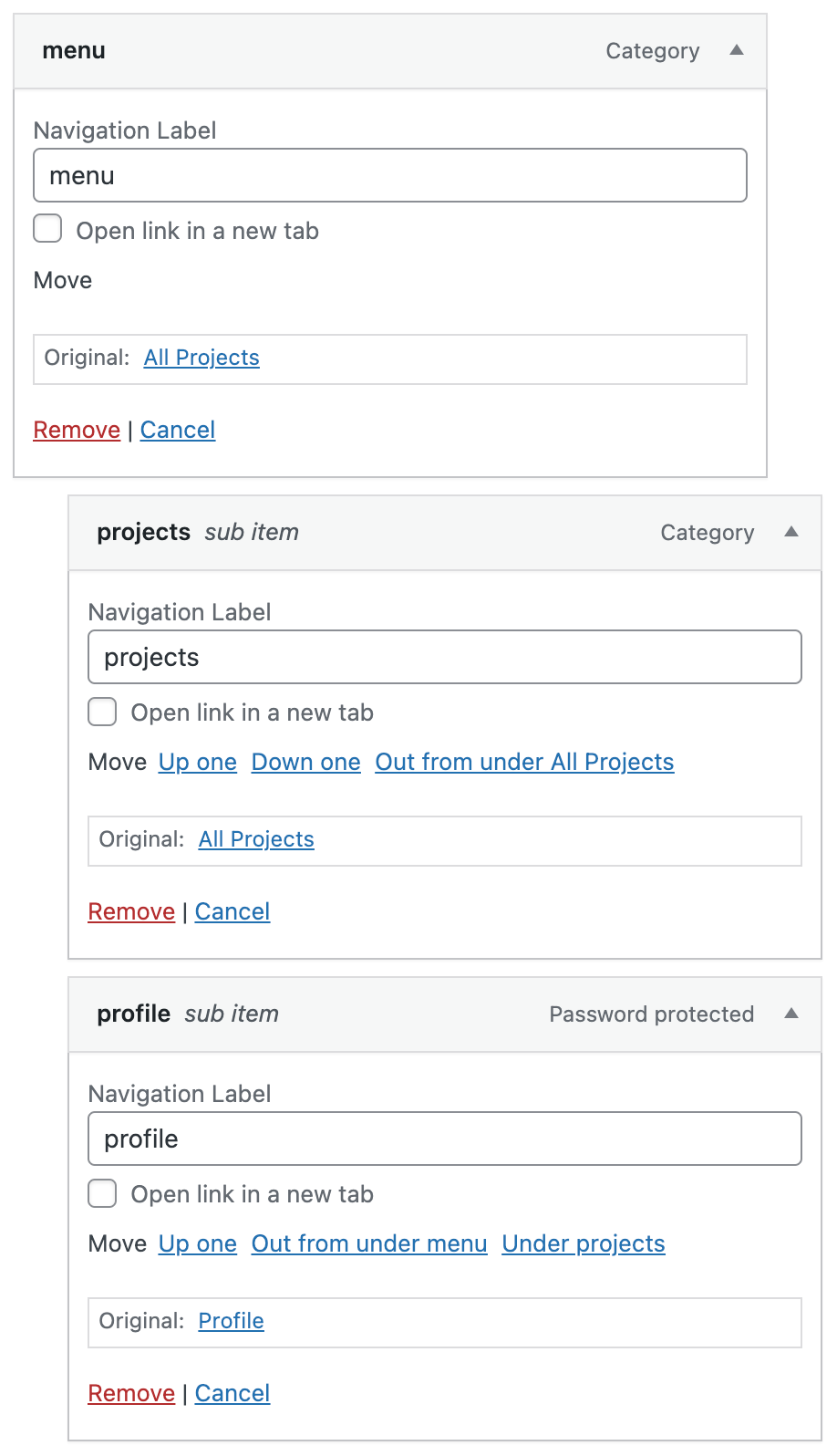Move profile Out from under menu
The image size is (837, 1456).
369,1243
